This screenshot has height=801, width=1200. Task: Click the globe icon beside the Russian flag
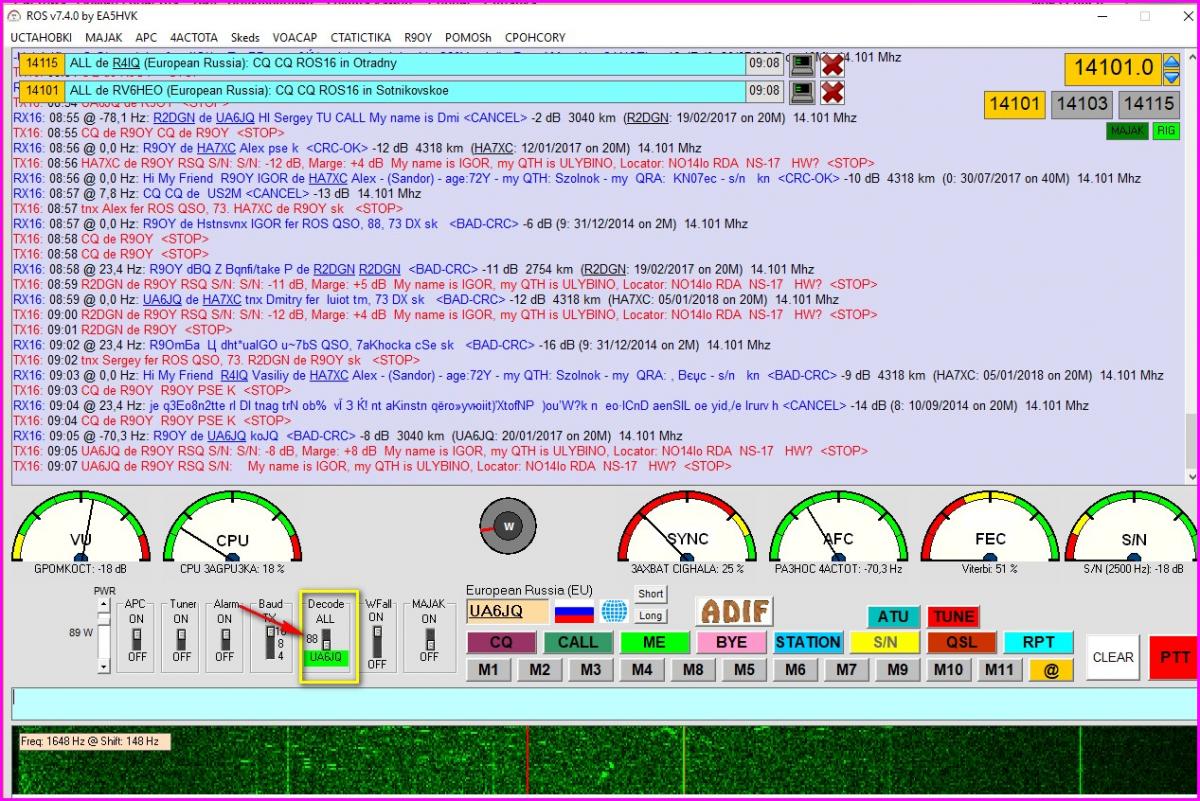pyautogui.click(x=614, y=612)
